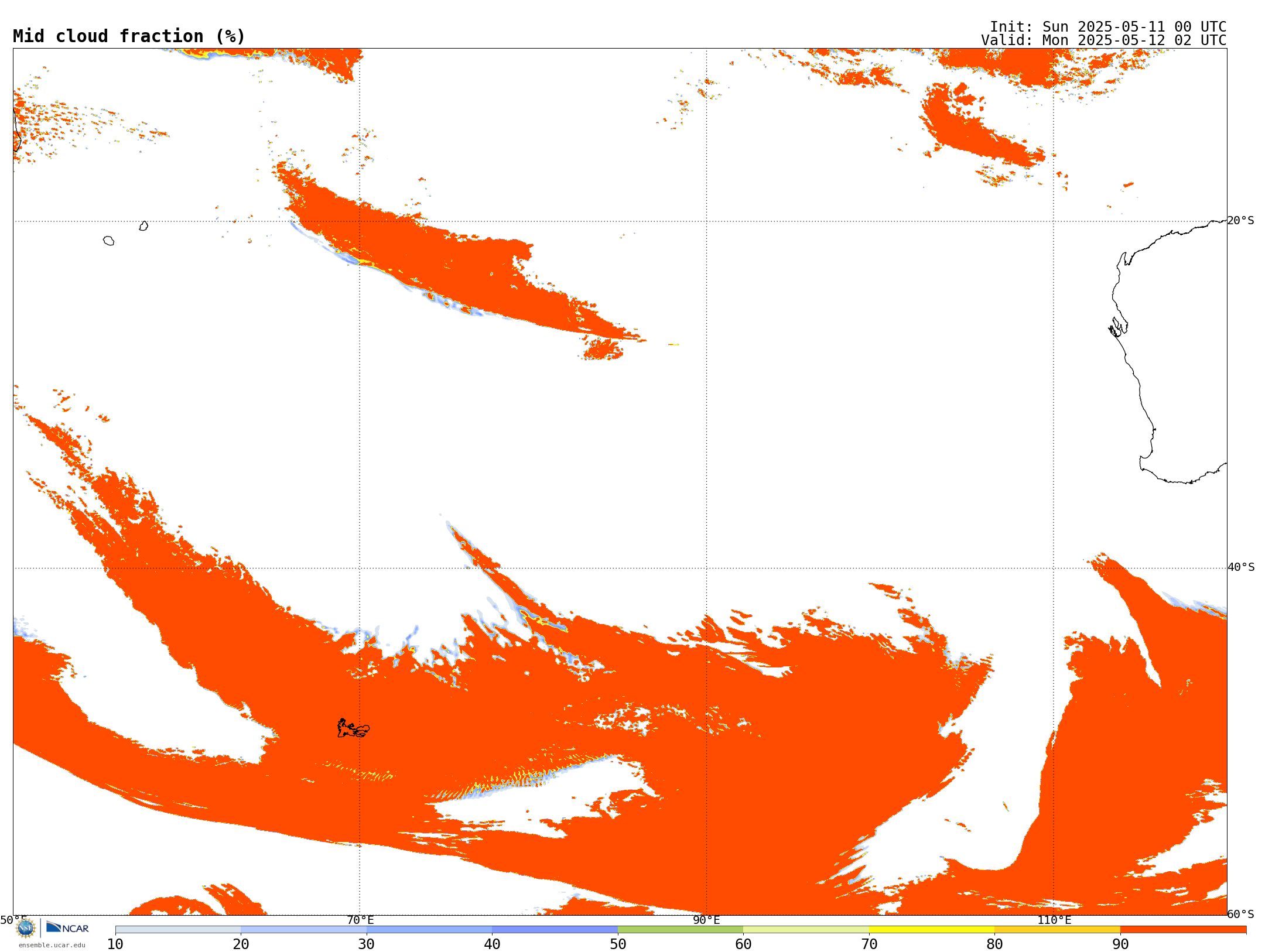The width and height of the screenshot is (1265, 952).
Task: Click the Valid time 'Mon 2025-05-12 02 UTC'
Action: click(x=1134, y=40)
